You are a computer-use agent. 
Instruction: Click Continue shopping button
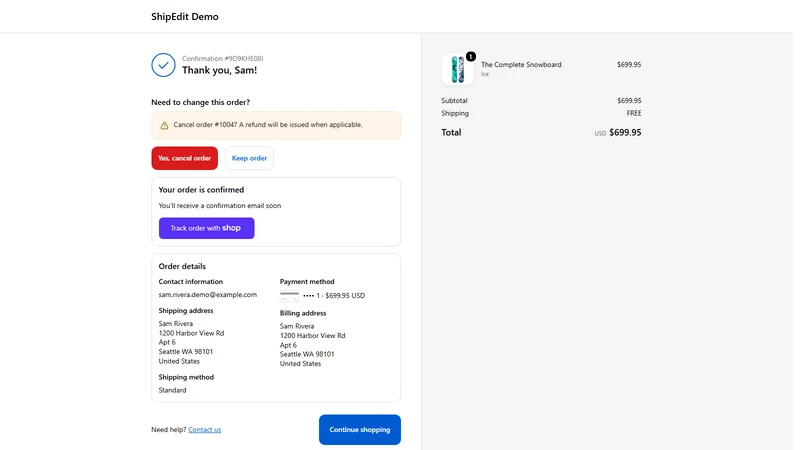(360, 430)
